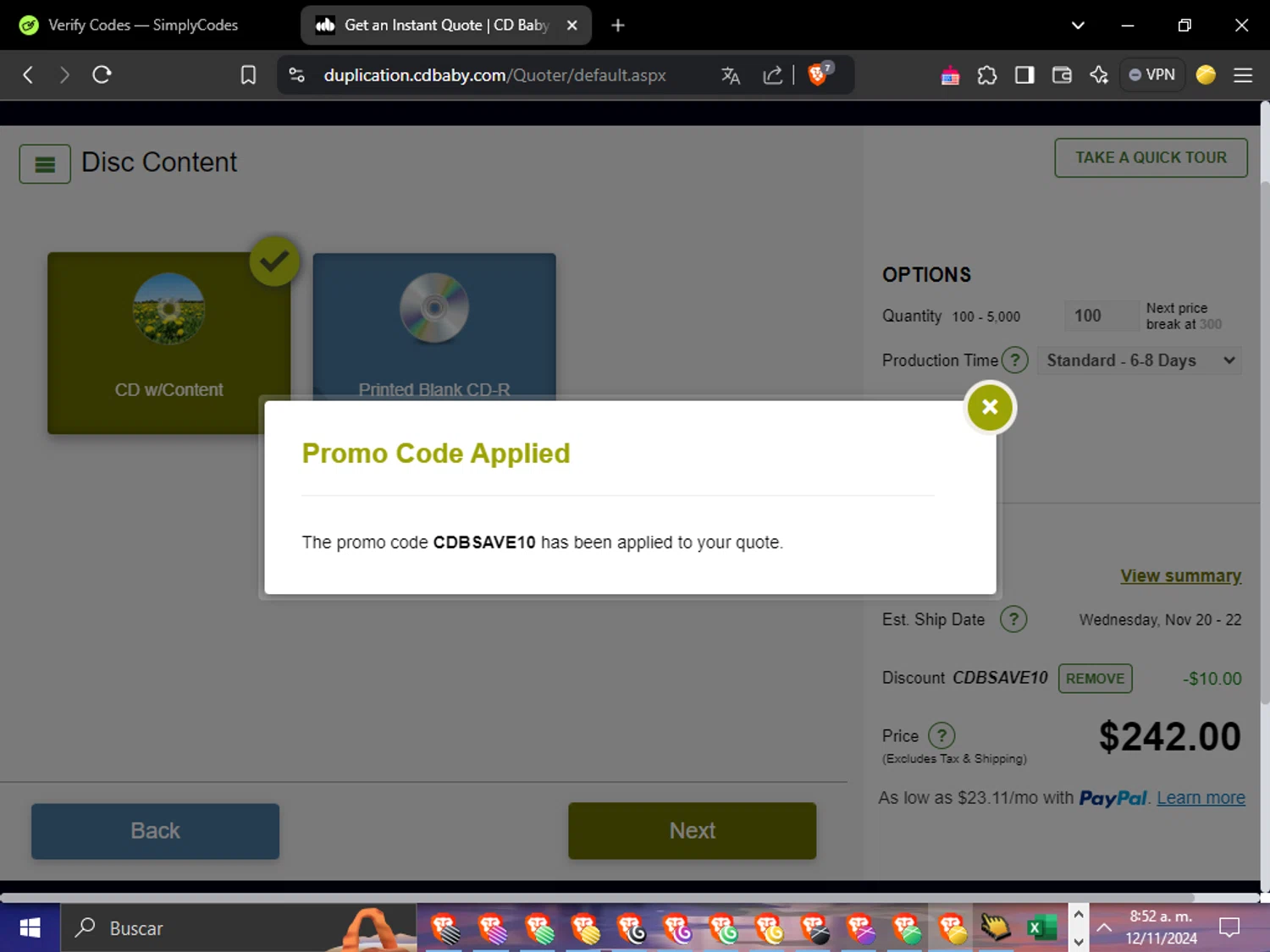Bookmark this page
The image size is (1270, 952).
click(248, 74)
